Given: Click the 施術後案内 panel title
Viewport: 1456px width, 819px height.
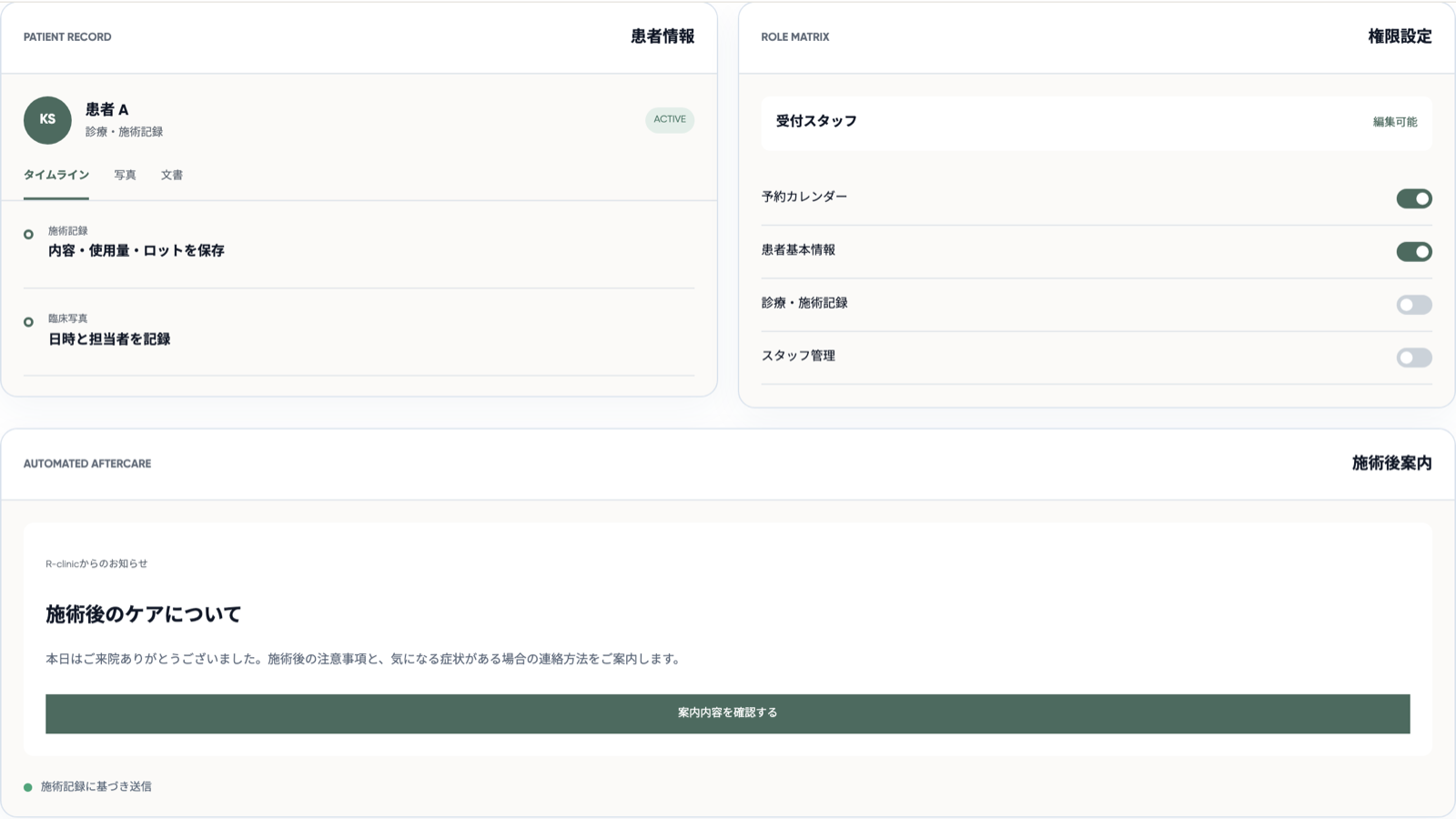Looking at the screenshot, I should coord(1391,463).
